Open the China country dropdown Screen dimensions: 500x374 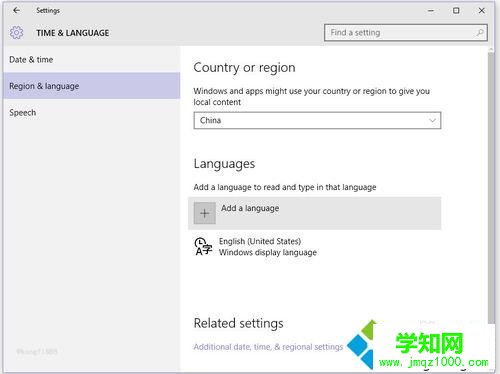[x=317, y=120]
